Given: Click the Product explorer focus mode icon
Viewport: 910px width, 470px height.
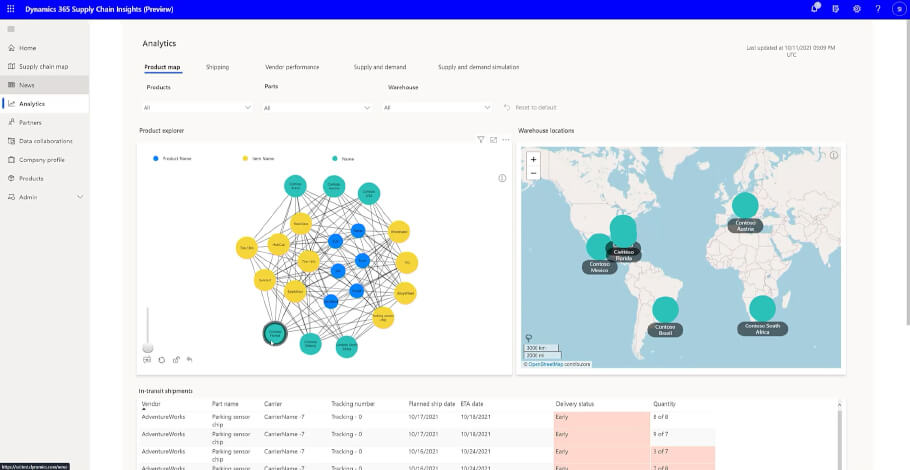Looking at the screenshot, I should click(493, 140).
